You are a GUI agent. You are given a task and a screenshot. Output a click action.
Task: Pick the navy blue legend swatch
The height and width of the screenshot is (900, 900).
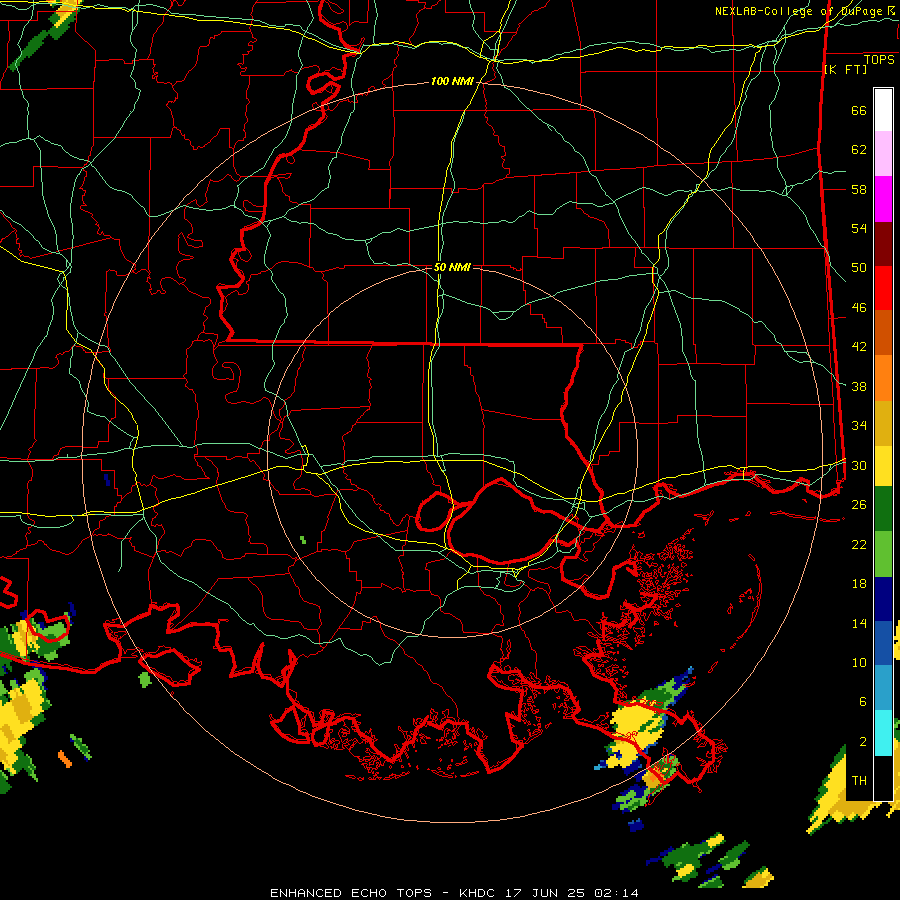[883, 599]
